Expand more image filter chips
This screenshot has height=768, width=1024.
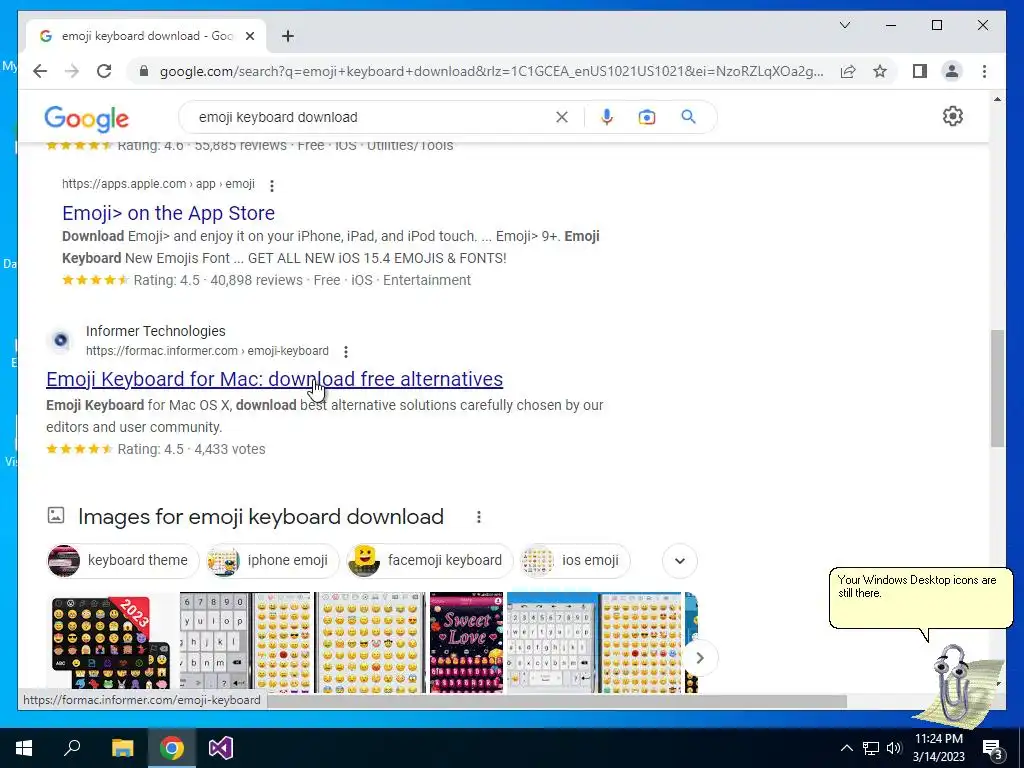(680, 560)
